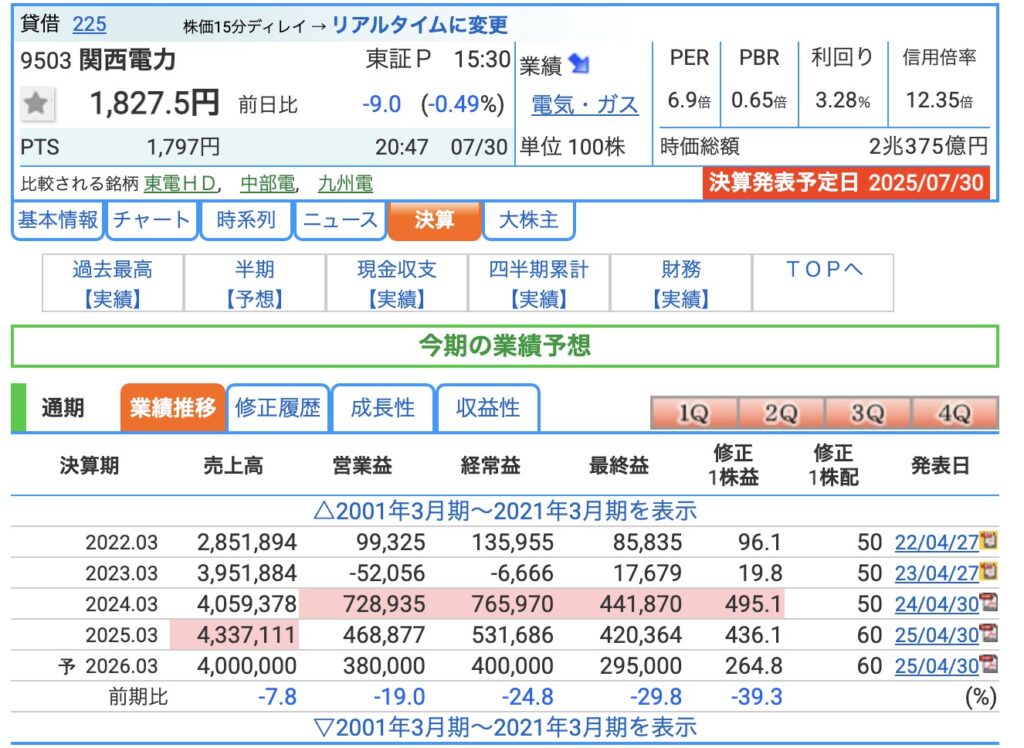Click the 決算発表予定日 2025/07/30 banner
The width and height of the screenshot is (1024, 748).
(846, 183)
